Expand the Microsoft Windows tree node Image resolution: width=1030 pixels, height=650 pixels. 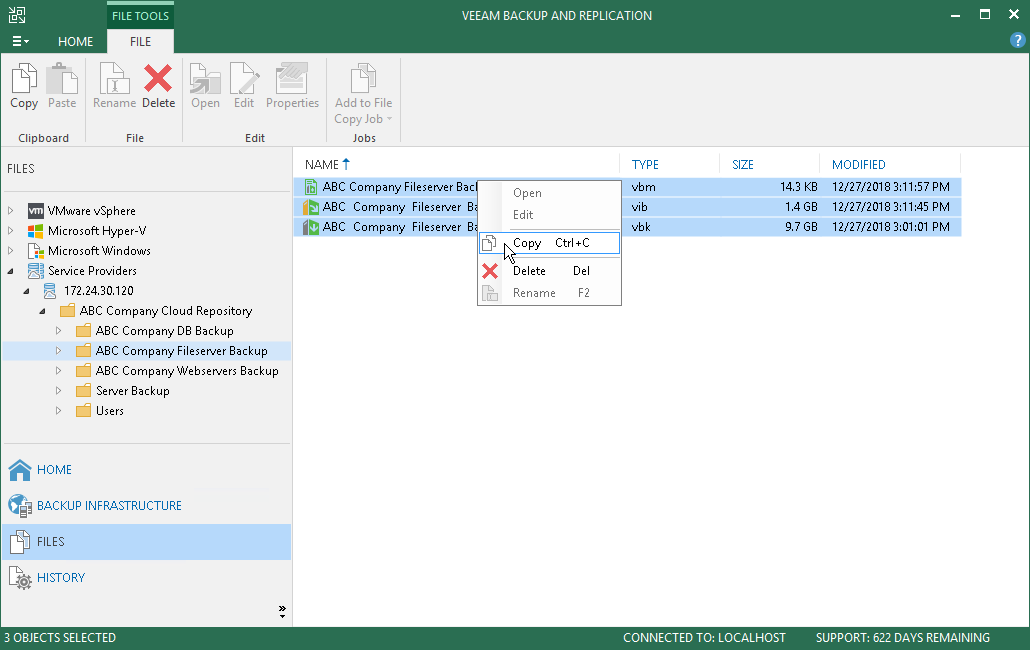click(x=11, y=251)
